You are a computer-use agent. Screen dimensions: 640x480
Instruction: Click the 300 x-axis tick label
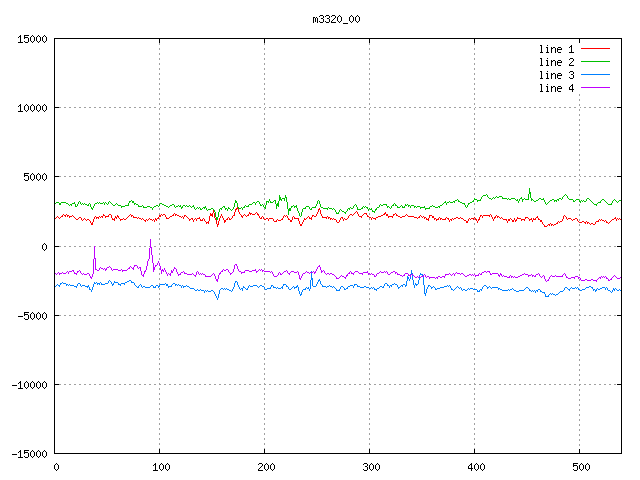tap(371, 467)
